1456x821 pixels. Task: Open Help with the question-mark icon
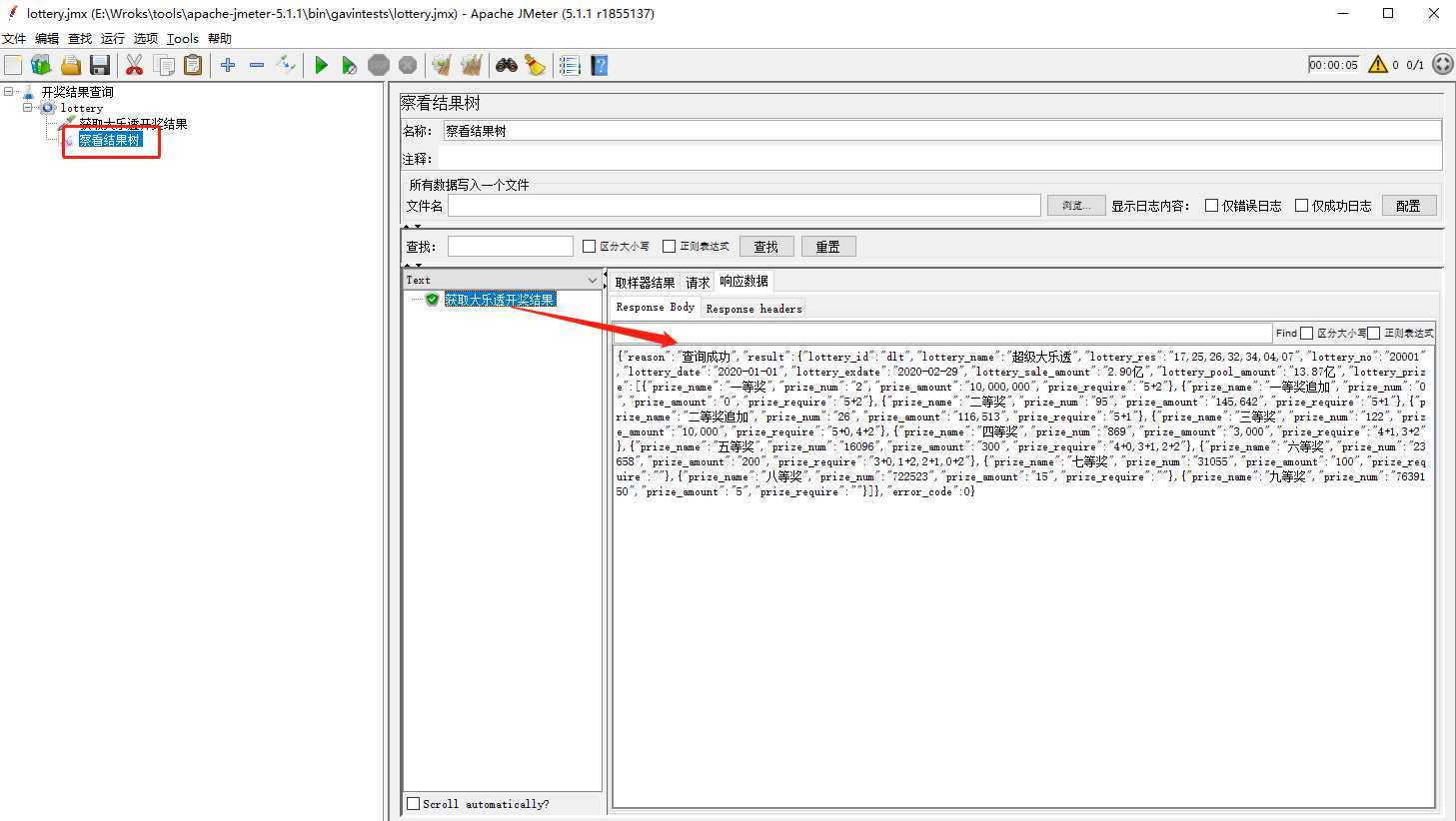(x=600, y=65)
